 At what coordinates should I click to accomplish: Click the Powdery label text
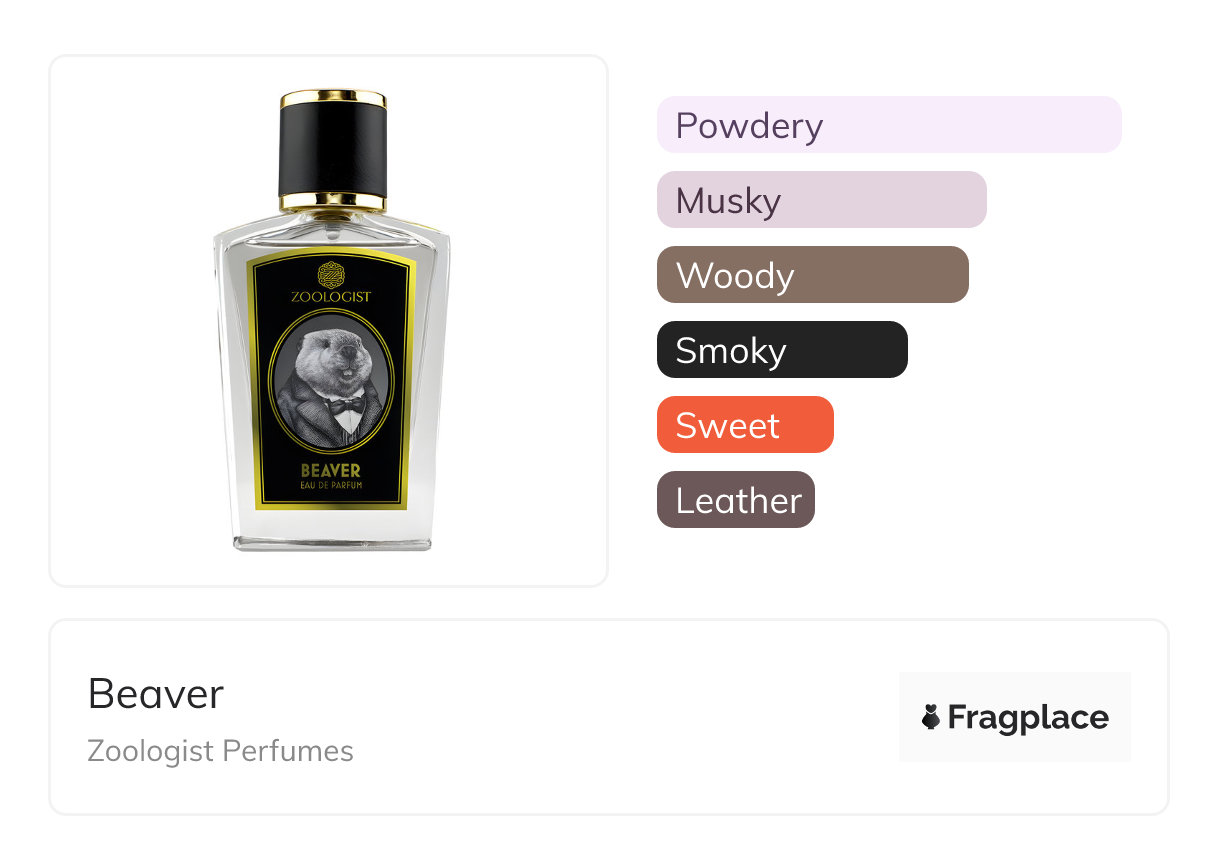[x=749, y=126]
